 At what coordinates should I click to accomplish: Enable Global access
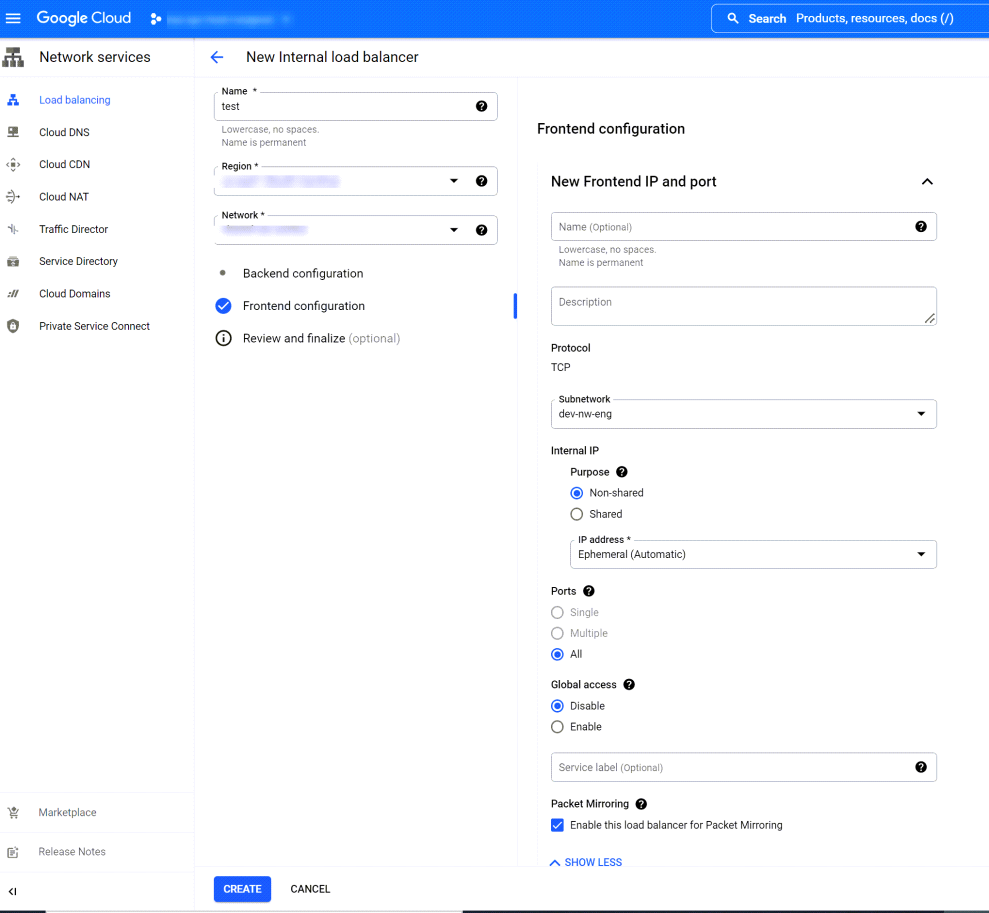point(557,727)
